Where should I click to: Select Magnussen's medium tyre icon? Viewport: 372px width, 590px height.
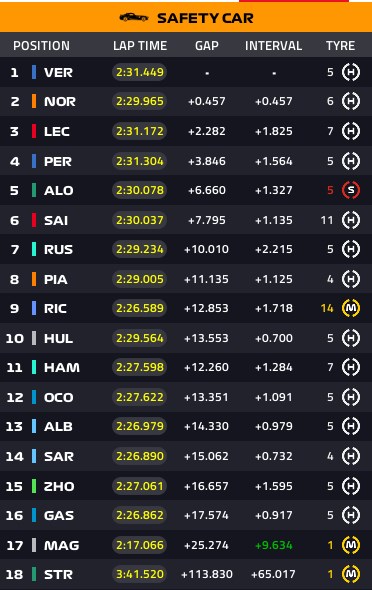(x=351, y=545)
